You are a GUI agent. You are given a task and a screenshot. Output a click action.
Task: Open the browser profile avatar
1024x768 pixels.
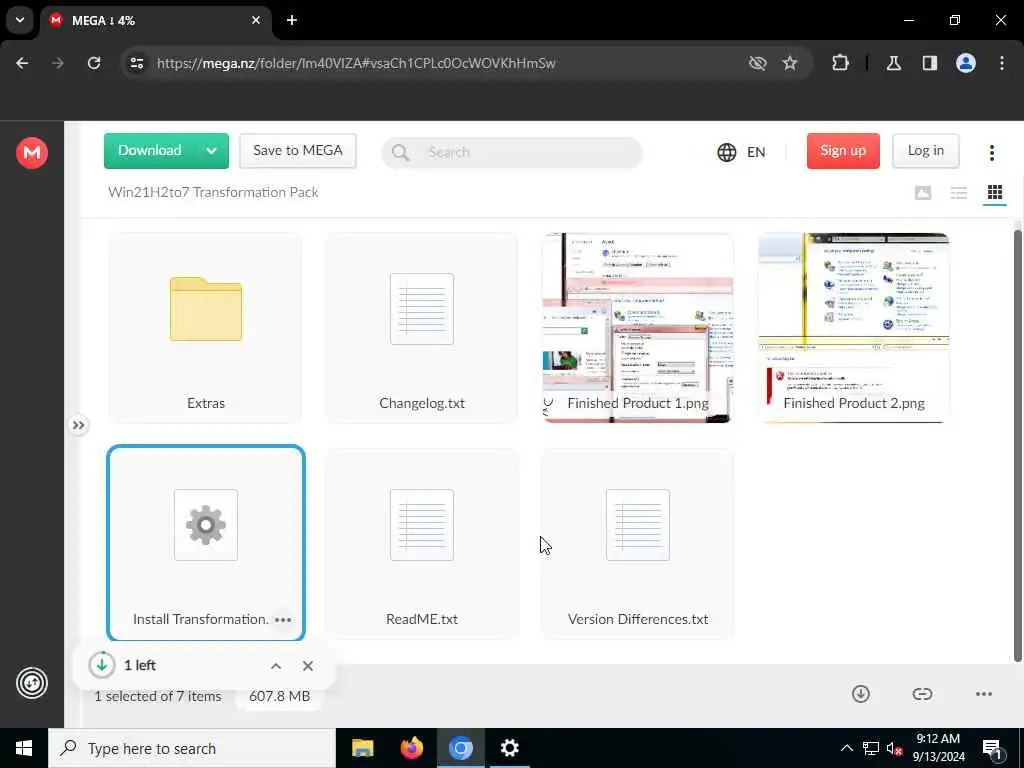coord(966,63)
